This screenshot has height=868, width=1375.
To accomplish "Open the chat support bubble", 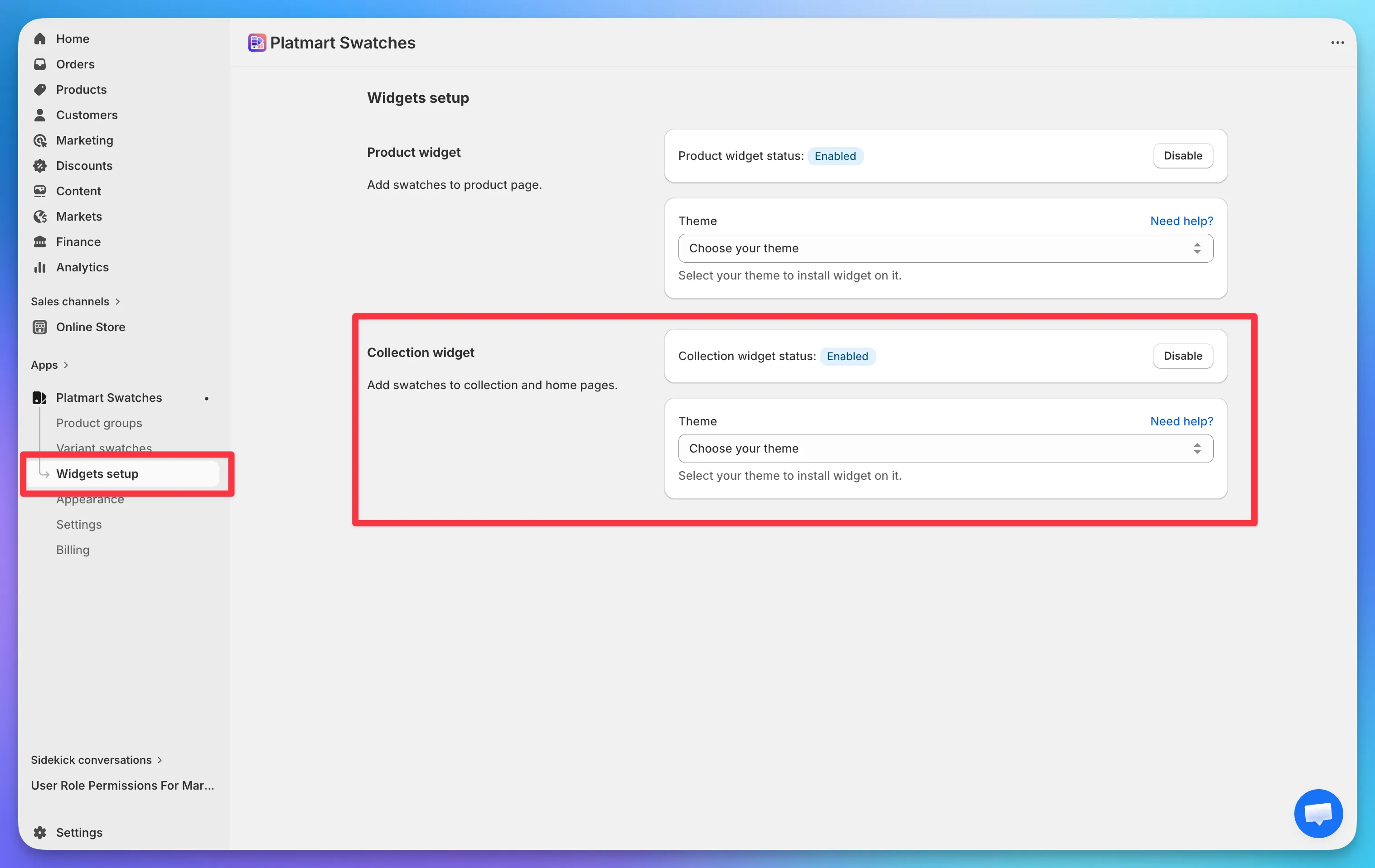I will (1317, 813).
